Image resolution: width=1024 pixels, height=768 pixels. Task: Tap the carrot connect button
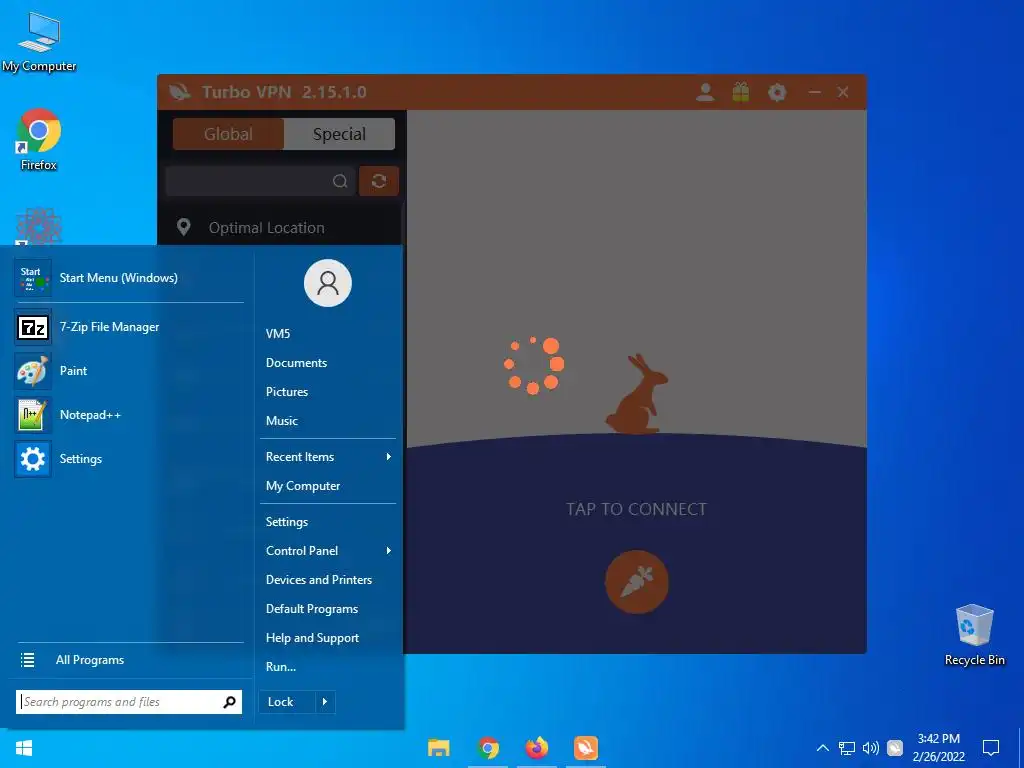pyautogui.click(x=637, y=582)
